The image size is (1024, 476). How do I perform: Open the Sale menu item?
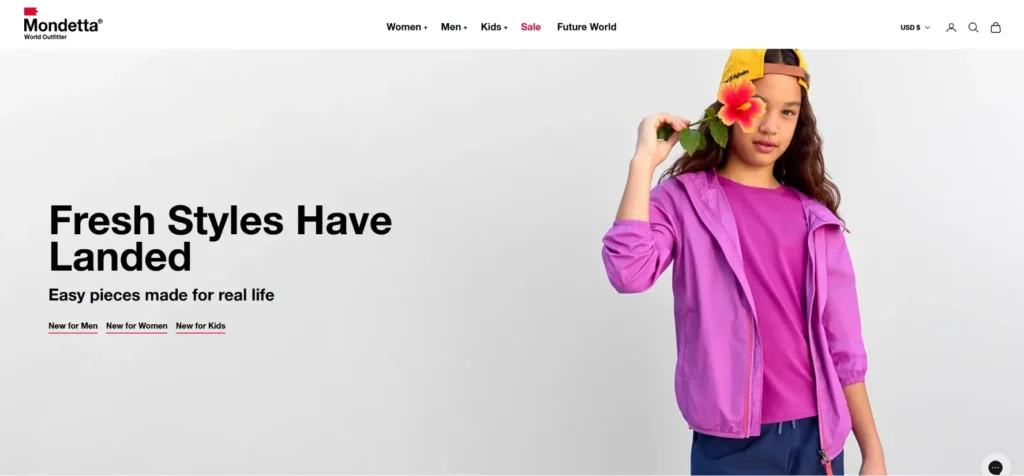[x=530, y=27]
